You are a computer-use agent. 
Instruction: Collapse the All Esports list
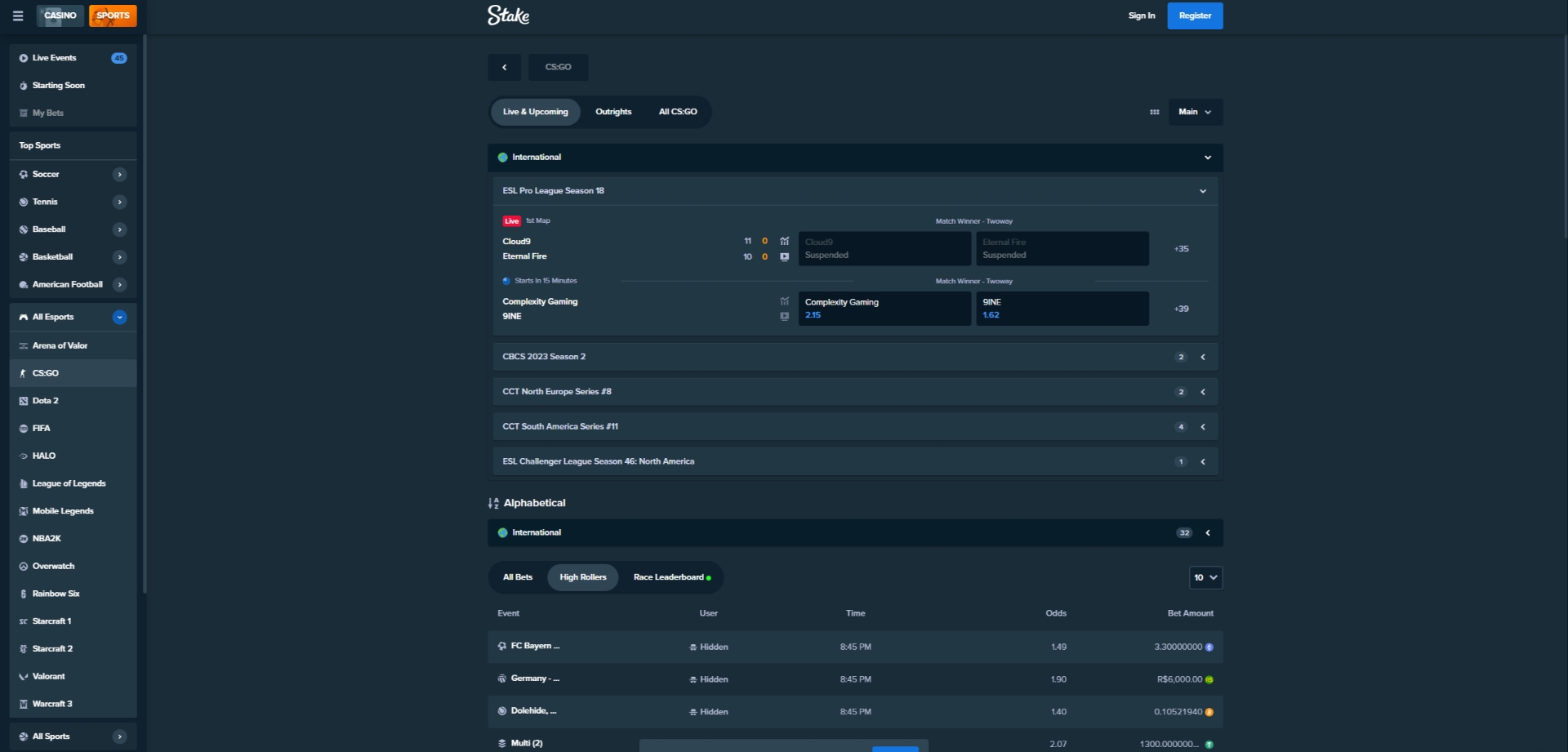point(119,317)
